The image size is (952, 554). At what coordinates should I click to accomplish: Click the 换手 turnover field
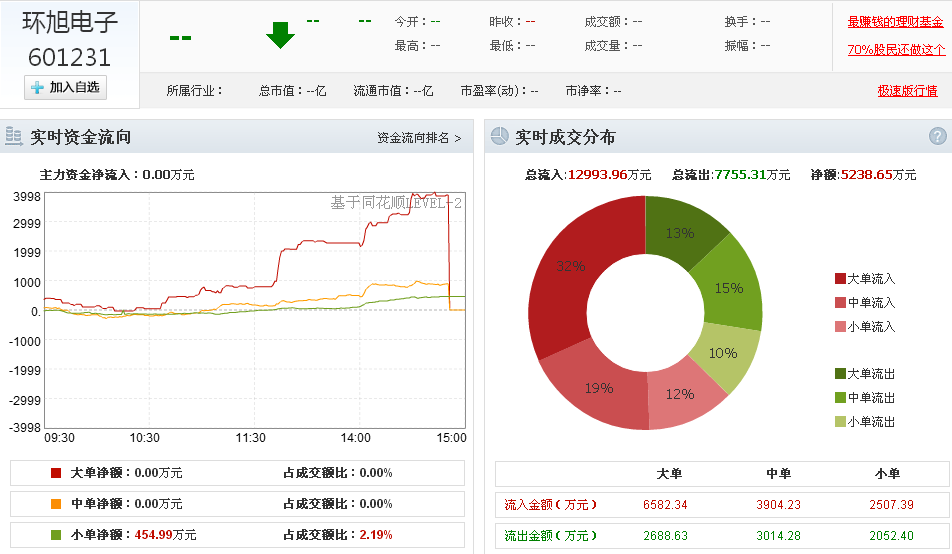[747, 22]
